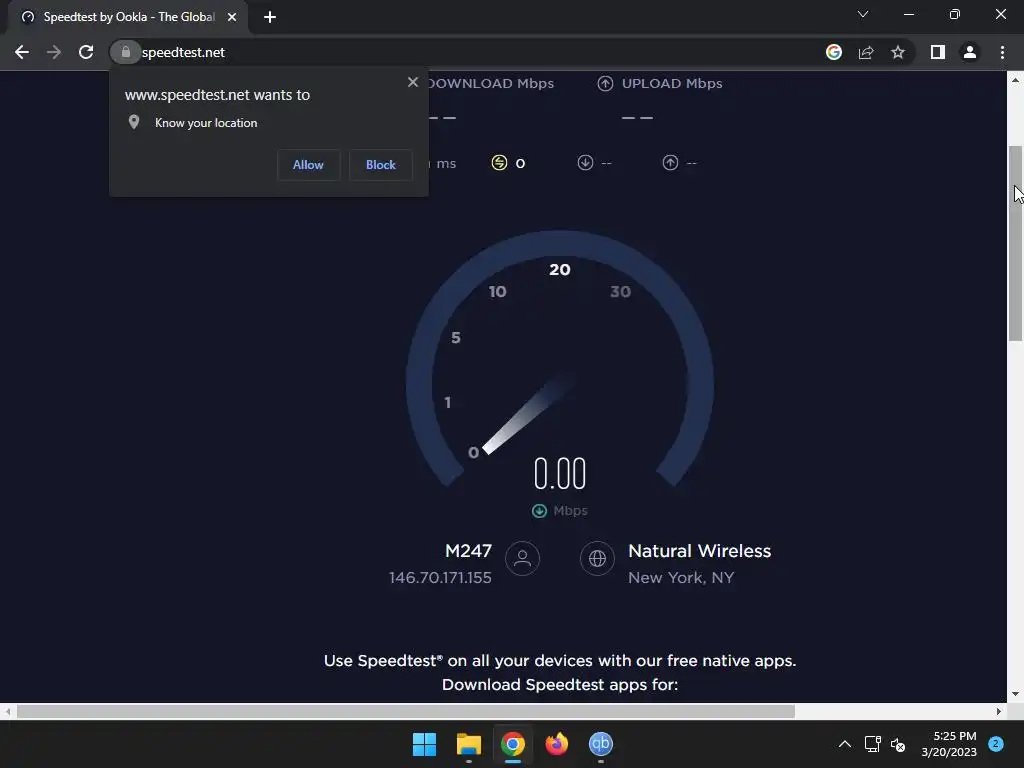Go forward one page in history
The image size is (1024, 768).
click(x=54, y=52)
